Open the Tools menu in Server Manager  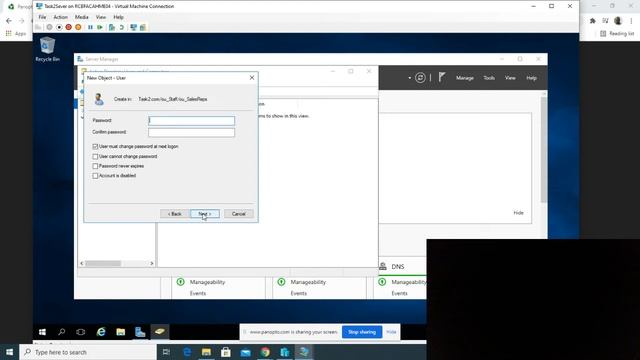pos(489,78)
